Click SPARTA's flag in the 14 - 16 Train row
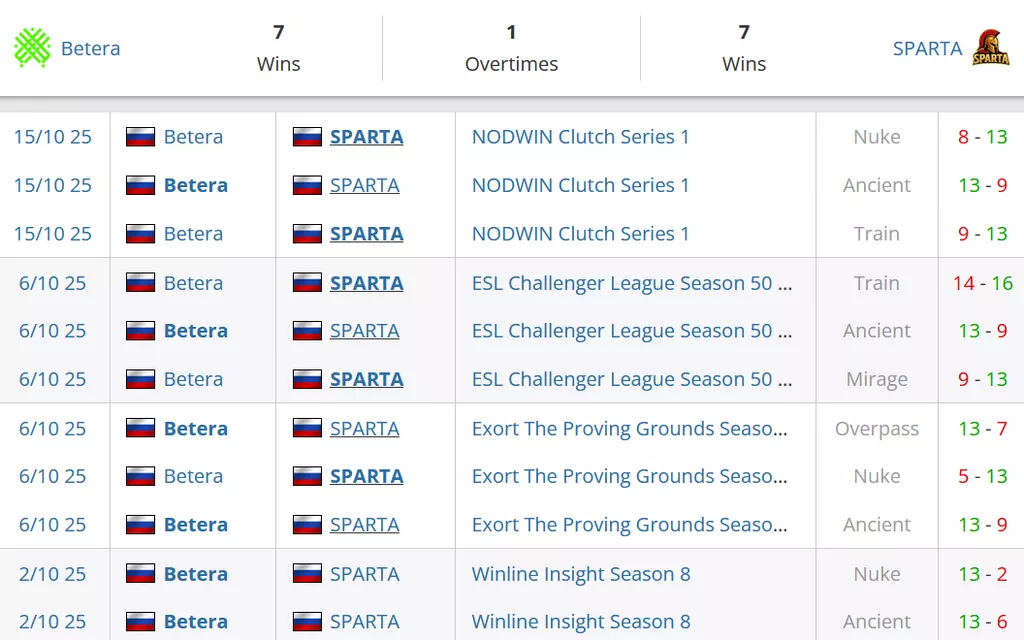Viewport: 1024px width, 640px height. (x=307, y=283)
